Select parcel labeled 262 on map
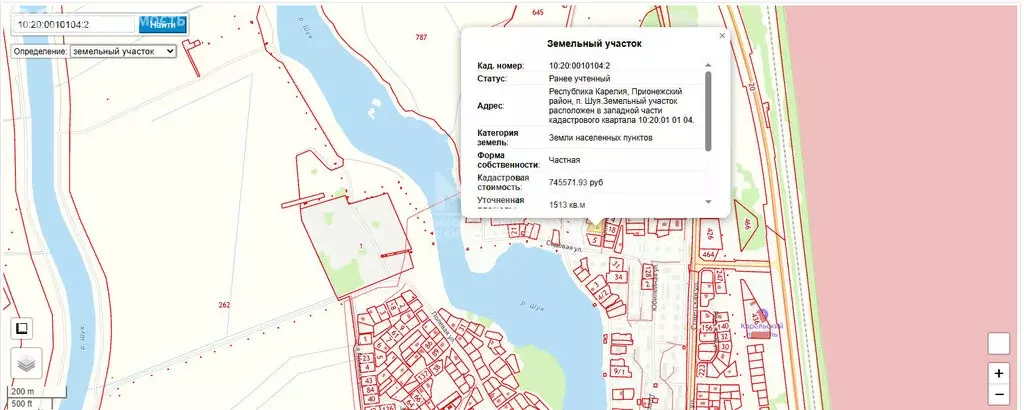Screen dimensions: 1024x410 [x=223, y=305]
